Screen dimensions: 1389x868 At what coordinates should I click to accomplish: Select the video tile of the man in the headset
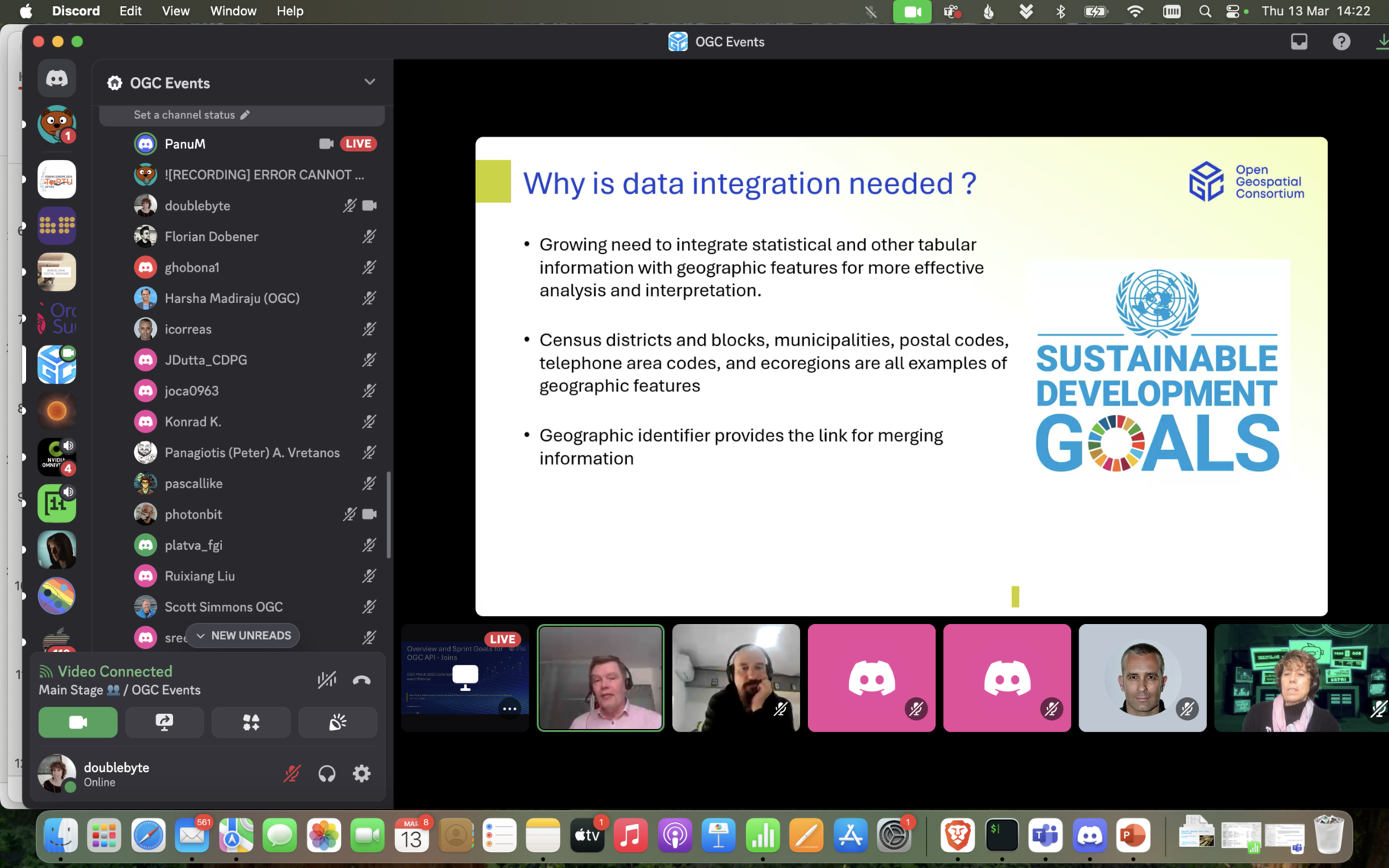pos(735,678)
